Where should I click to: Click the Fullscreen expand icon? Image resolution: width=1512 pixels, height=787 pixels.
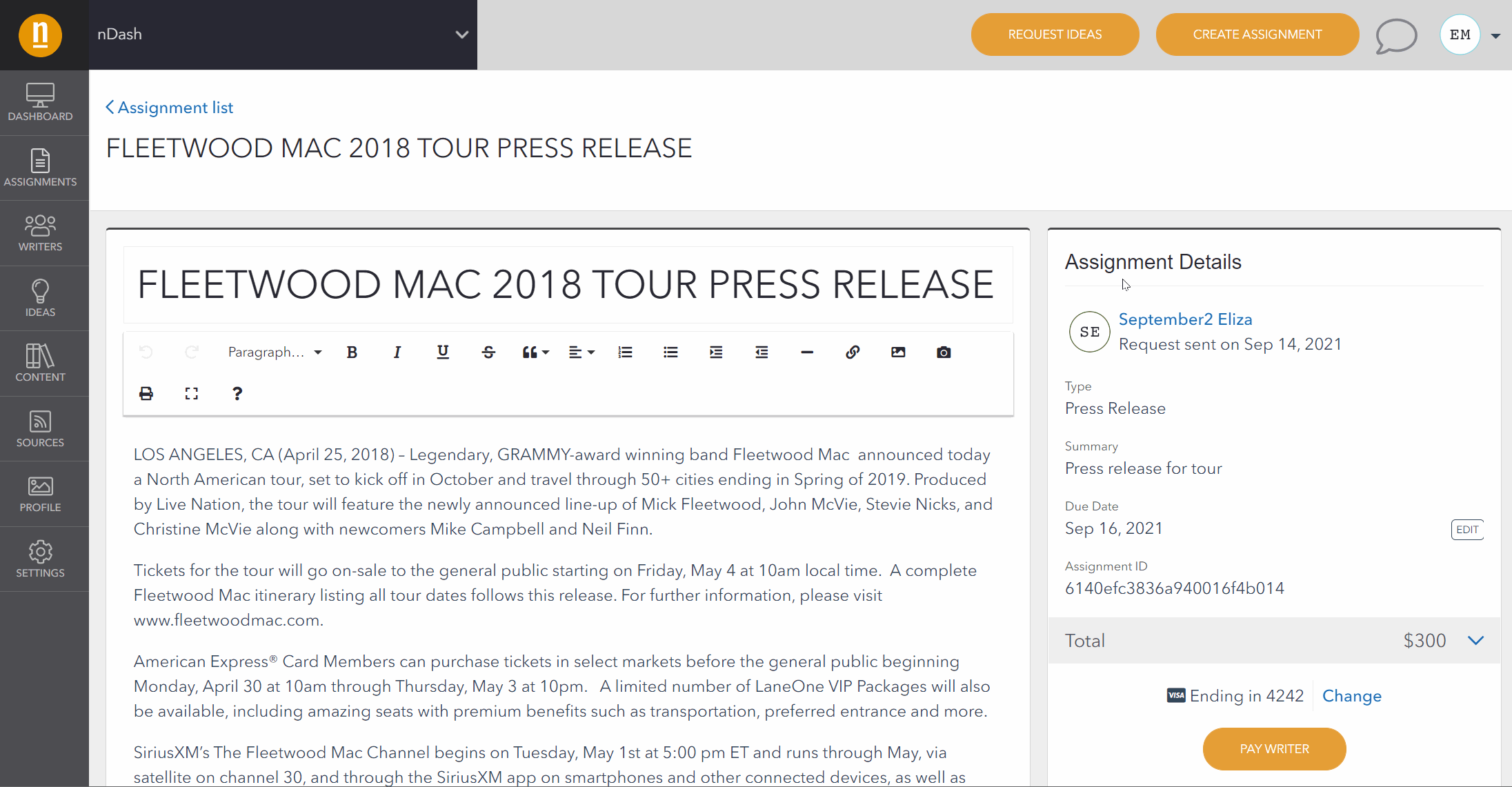(192, 393)
